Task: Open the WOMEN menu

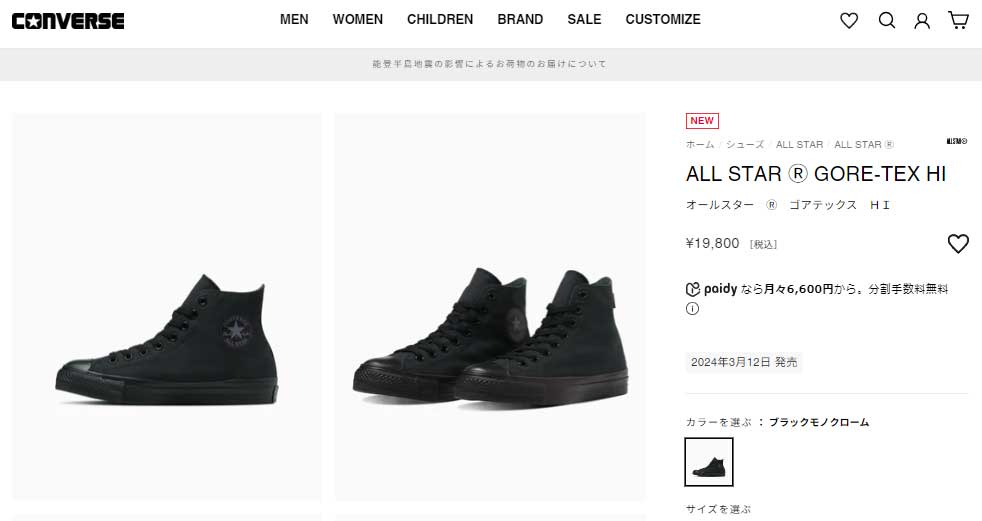Action: [x=358, y=19]
